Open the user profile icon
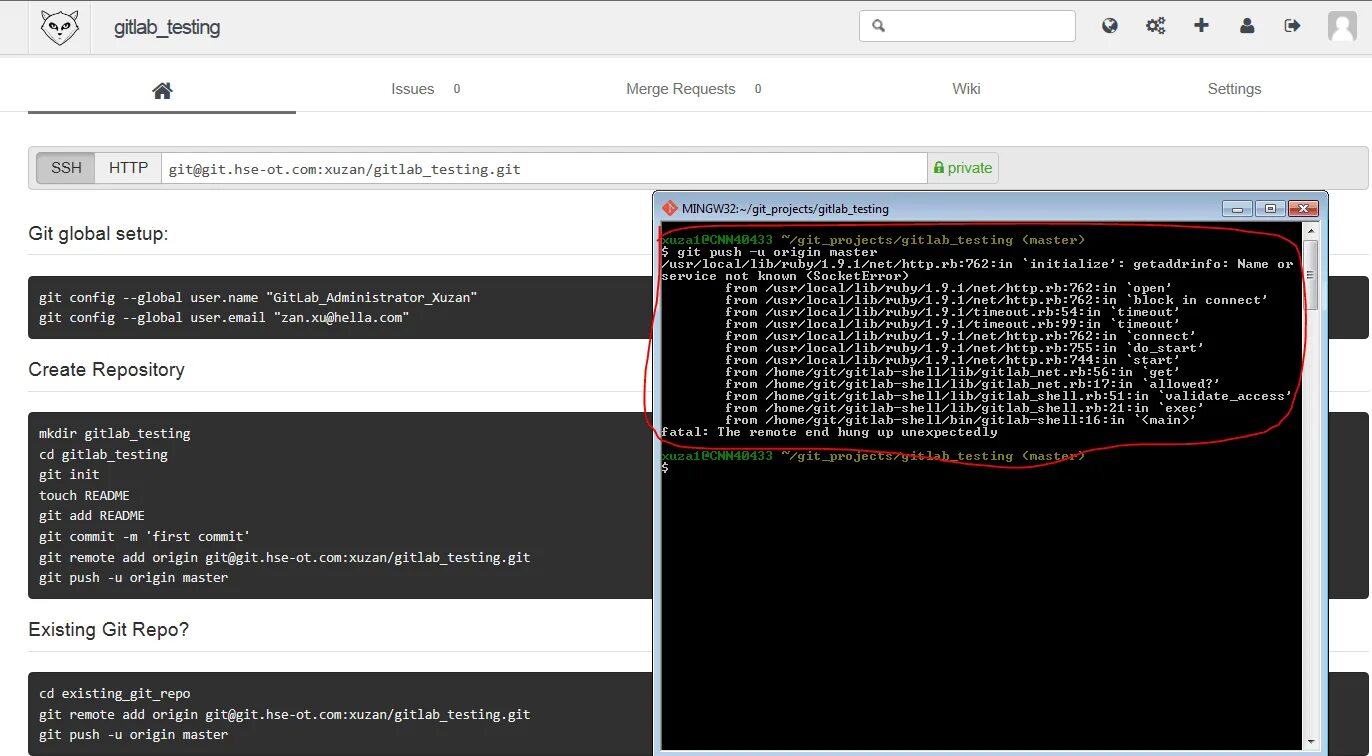This screenshot has width=1372, height=756. (1247, 26)
